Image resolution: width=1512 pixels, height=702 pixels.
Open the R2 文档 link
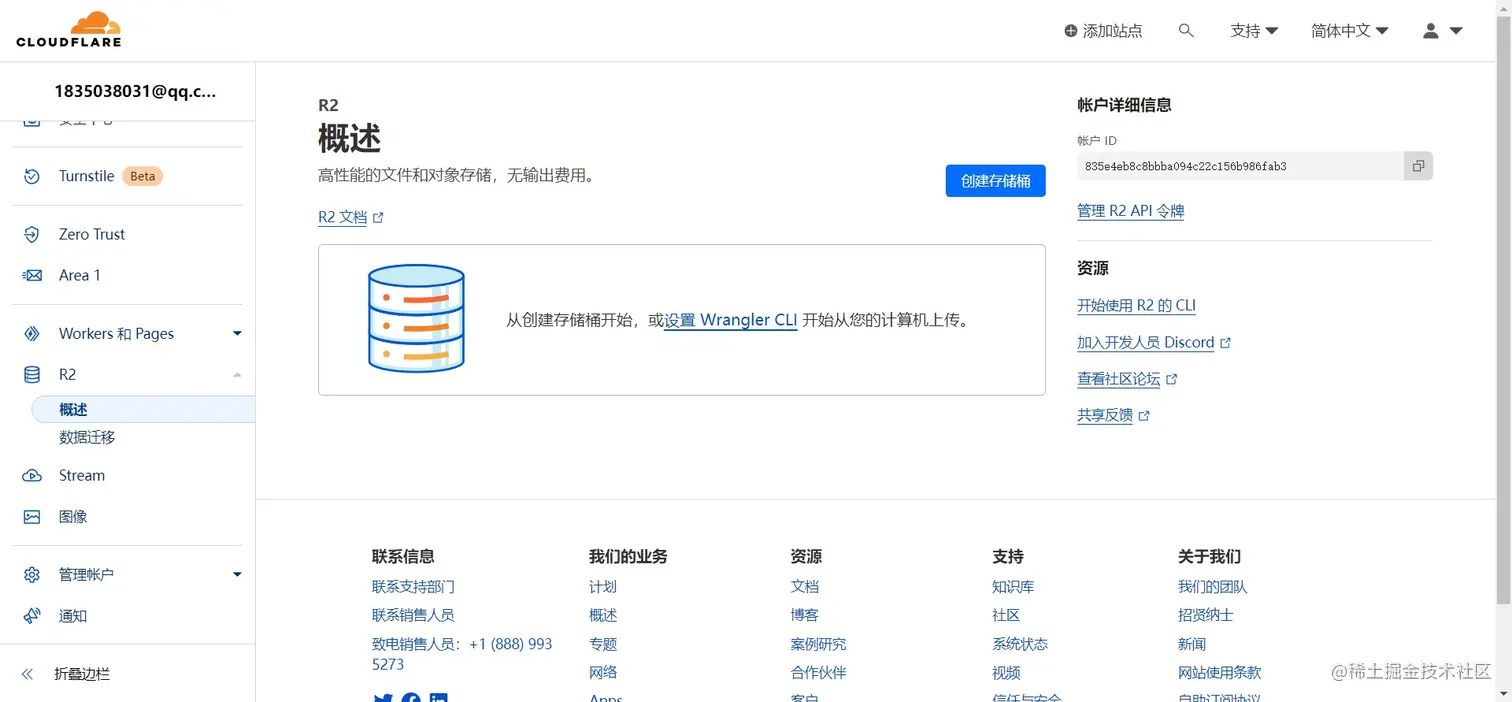pyautogui.click(x=342, y=217)
